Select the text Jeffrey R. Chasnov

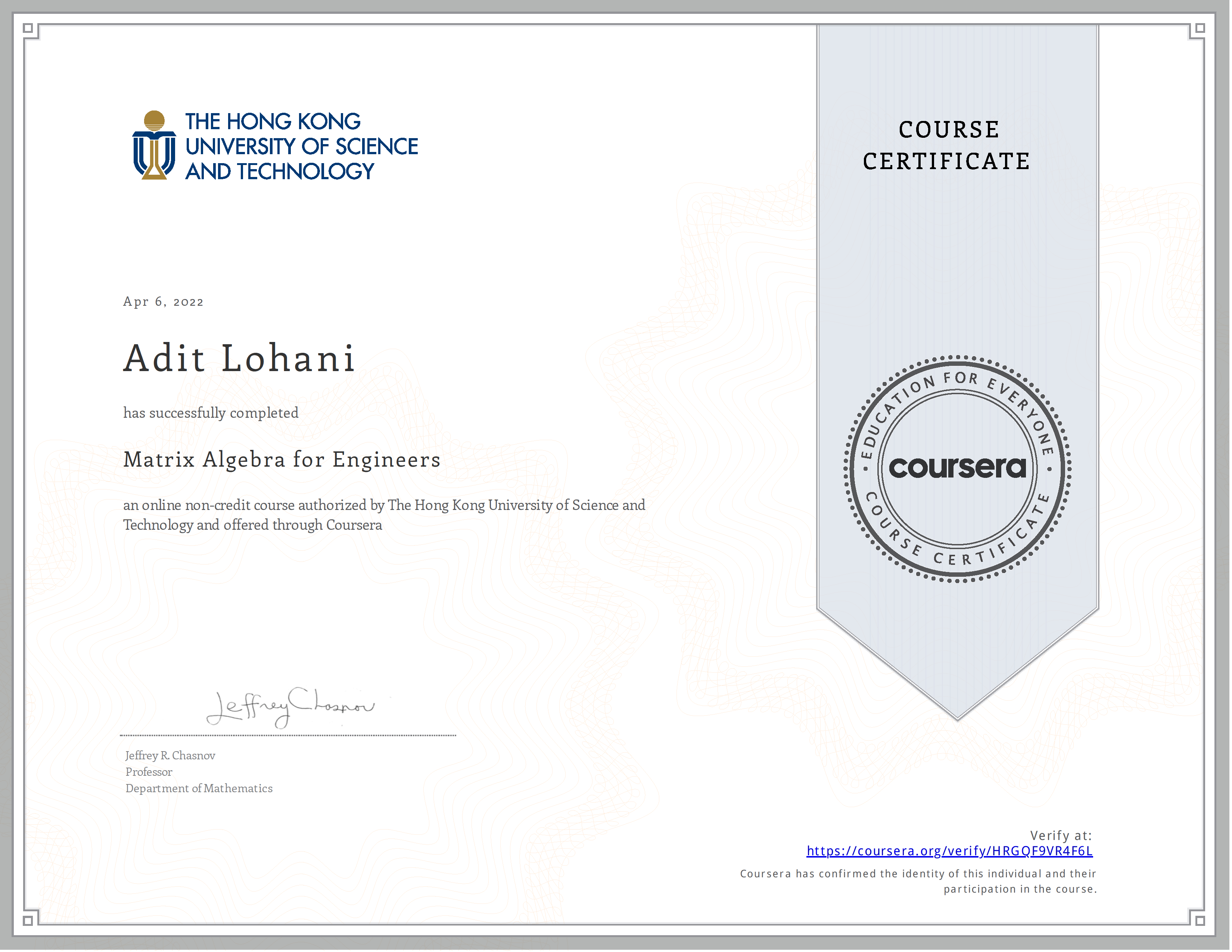tap(170, 756)
